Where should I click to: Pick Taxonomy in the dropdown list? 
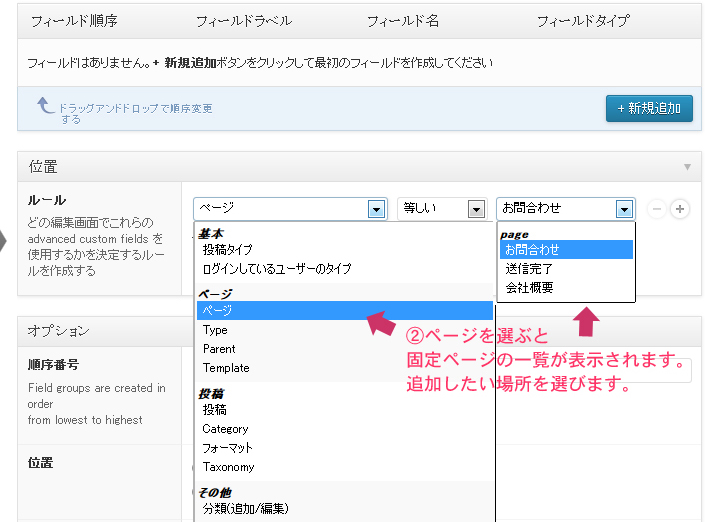point(228,467)
